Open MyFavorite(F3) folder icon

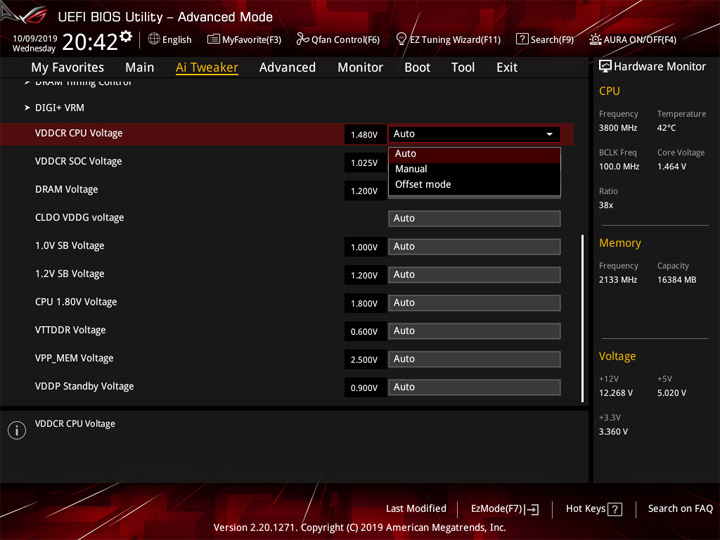[213, 39]
